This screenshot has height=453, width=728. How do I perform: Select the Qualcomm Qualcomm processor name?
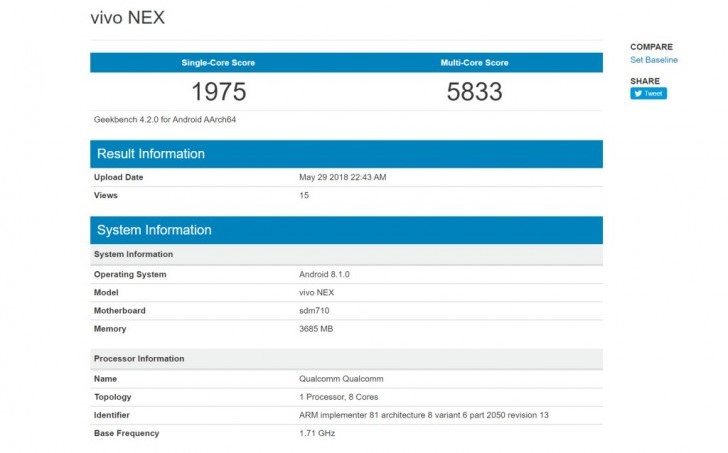341,379
